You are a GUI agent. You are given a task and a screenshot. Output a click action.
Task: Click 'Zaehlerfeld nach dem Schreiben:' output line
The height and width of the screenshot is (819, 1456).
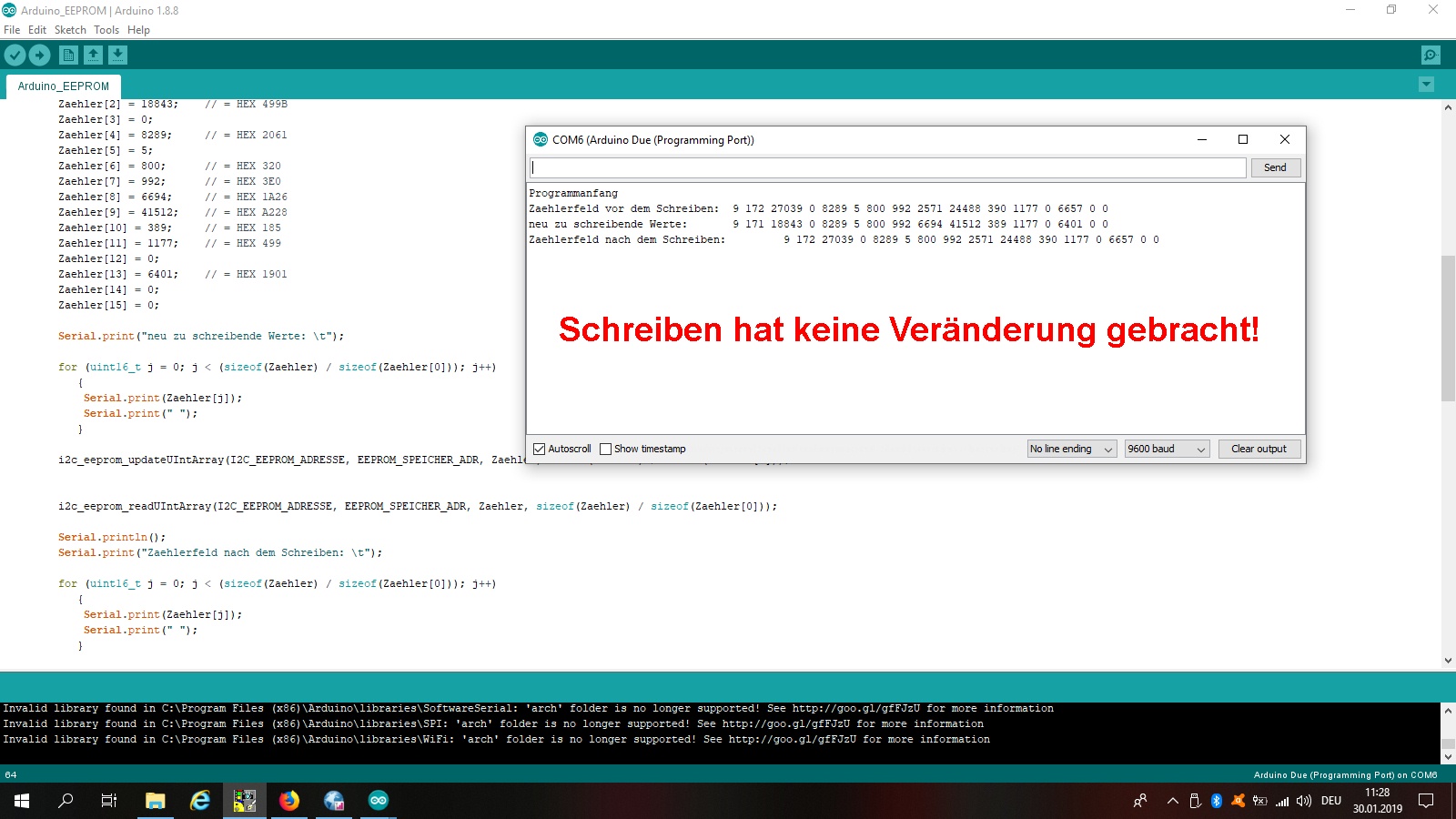(627, 239)
